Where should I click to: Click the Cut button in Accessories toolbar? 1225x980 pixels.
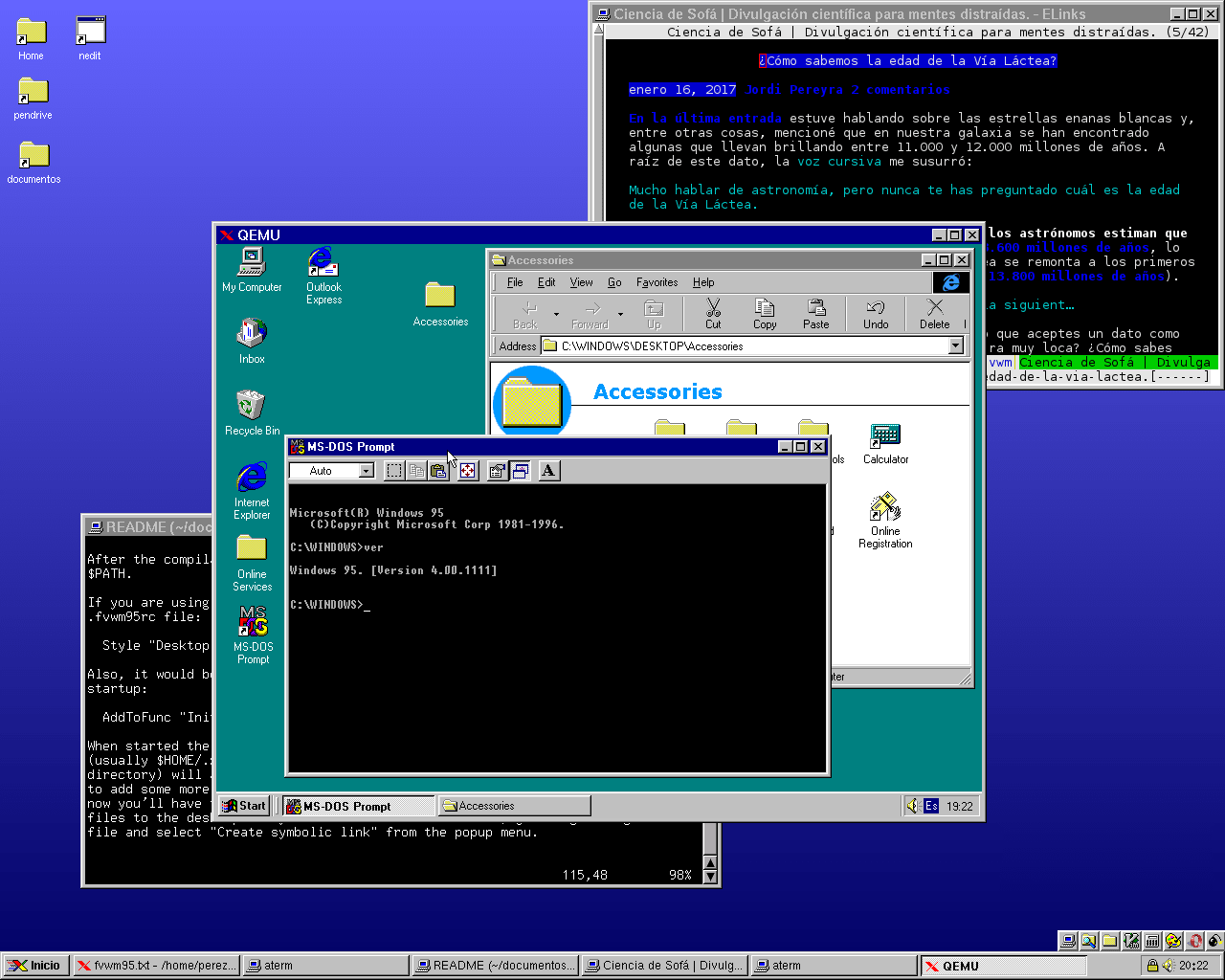[713, 314]
